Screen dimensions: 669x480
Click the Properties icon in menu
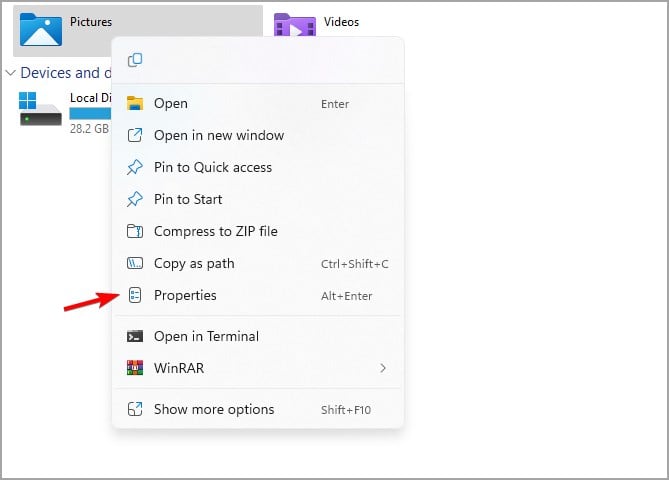click(135, 295)
